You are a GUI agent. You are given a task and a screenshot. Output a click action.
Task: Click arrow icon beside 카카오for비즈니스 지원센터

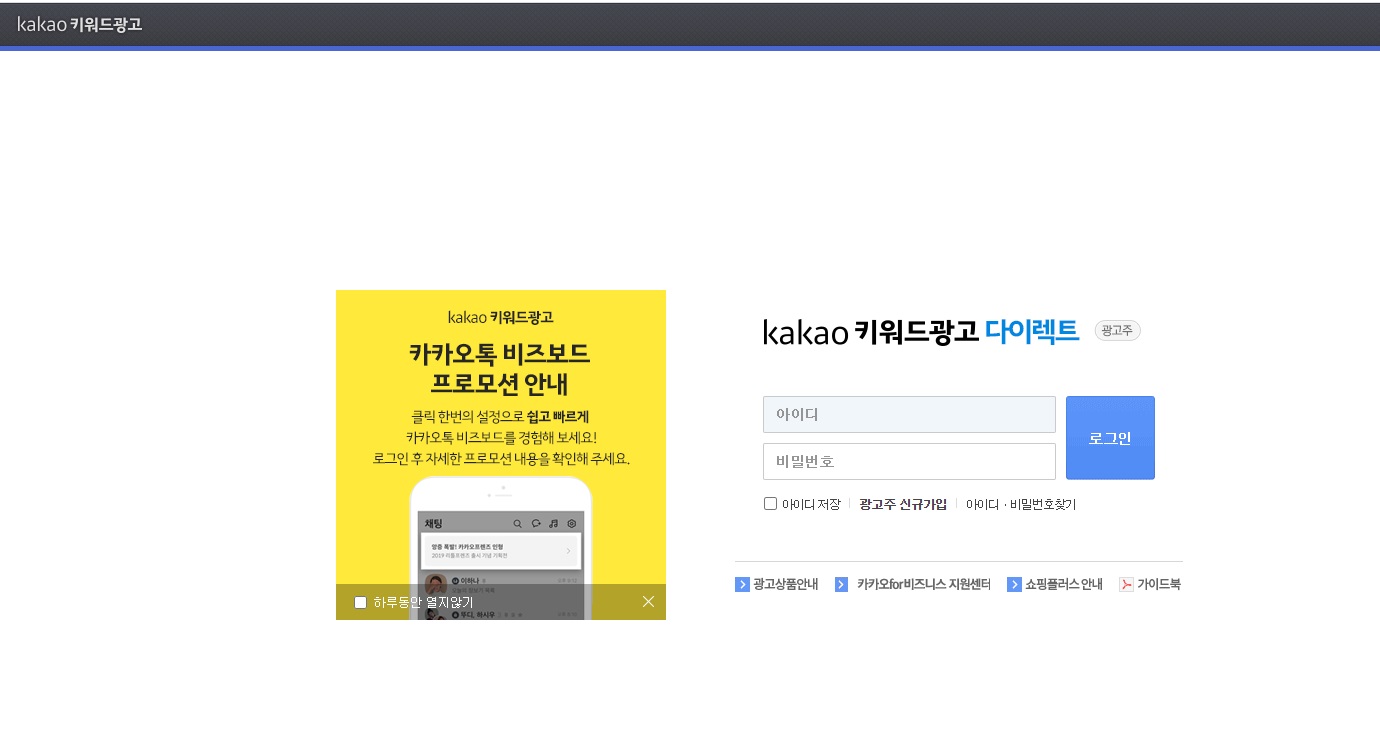[x=841, y=584]
